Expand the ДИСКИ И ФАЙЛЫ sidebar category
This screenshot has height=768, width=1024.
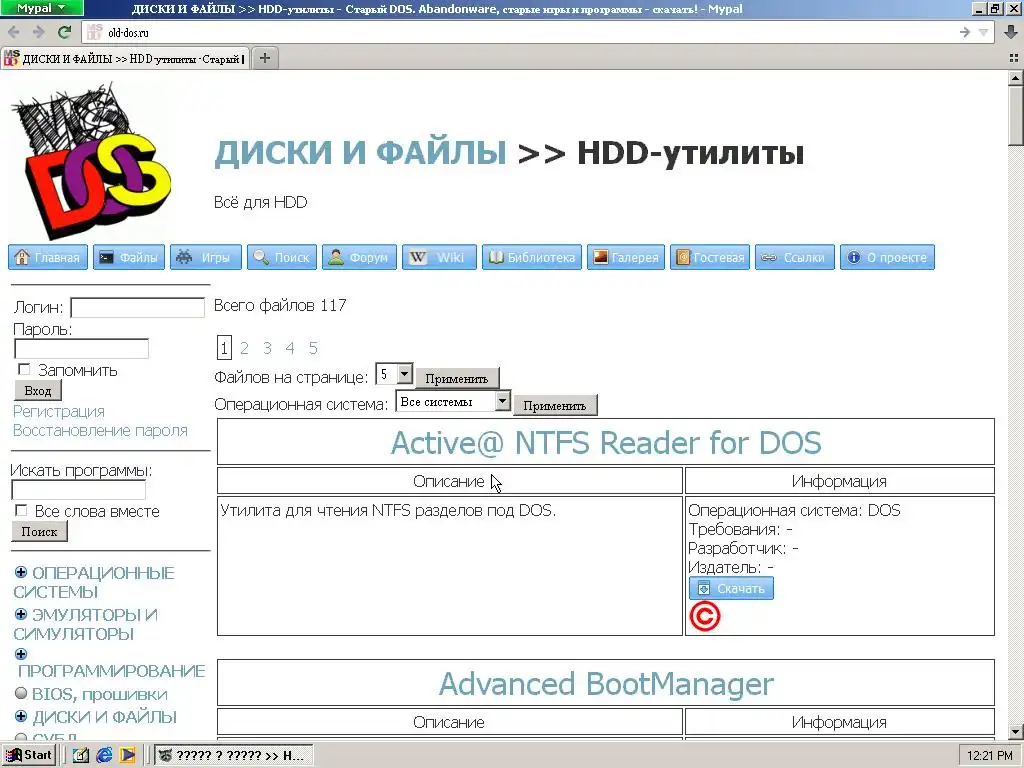(21, 716)
